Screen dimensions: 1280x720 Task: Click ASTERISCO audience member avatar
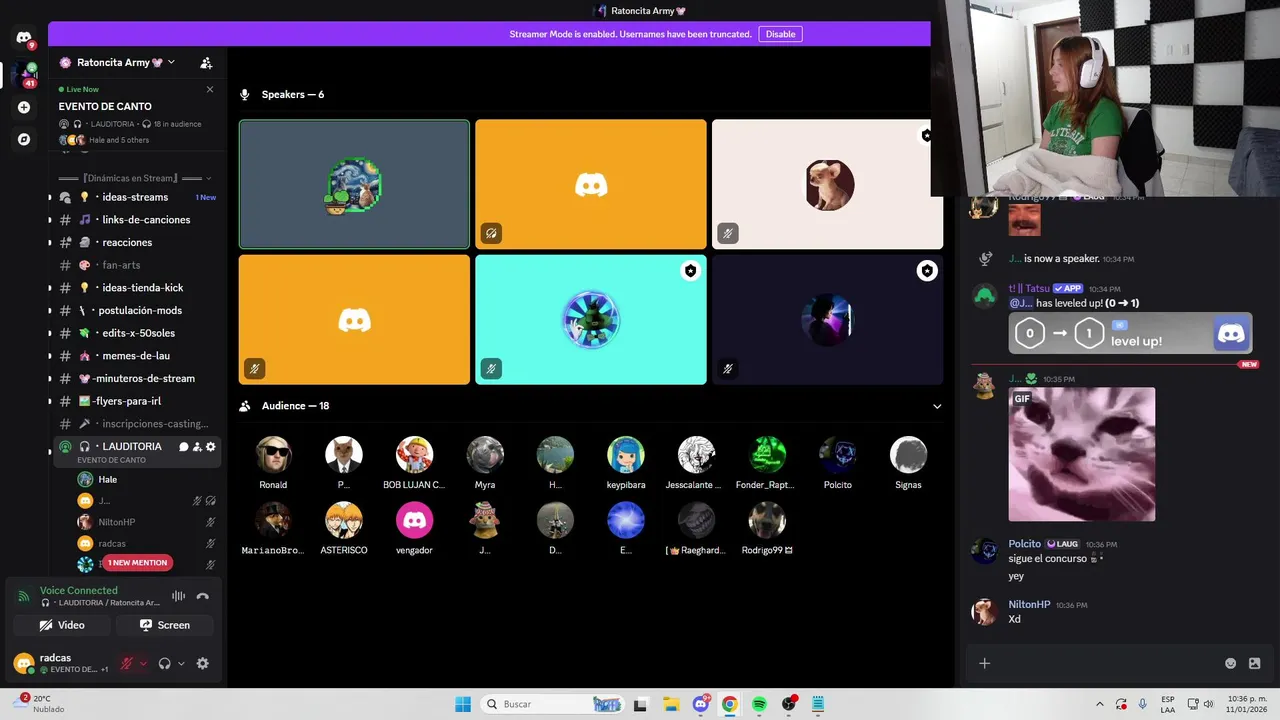point(344,520)
